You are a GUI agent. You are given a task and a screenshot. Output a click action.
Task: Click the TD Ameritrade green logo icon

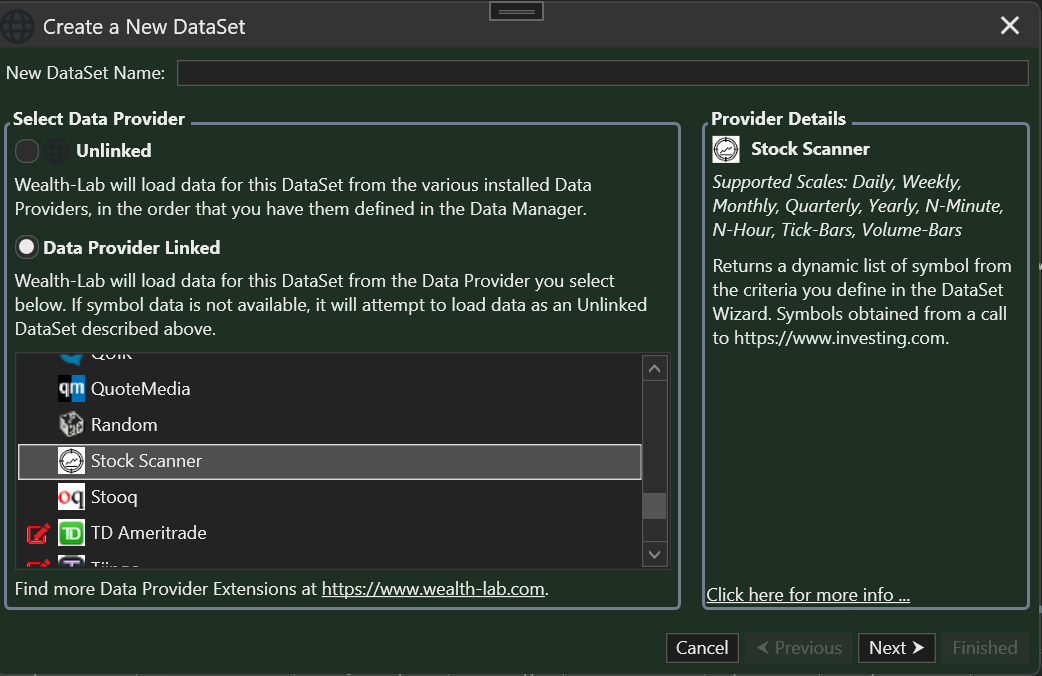pos(71,533)
